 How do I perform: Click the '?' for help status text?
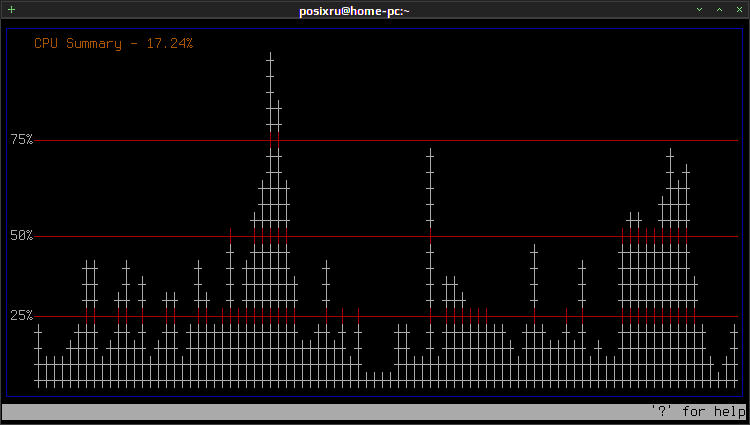click(x=698, y=412)
